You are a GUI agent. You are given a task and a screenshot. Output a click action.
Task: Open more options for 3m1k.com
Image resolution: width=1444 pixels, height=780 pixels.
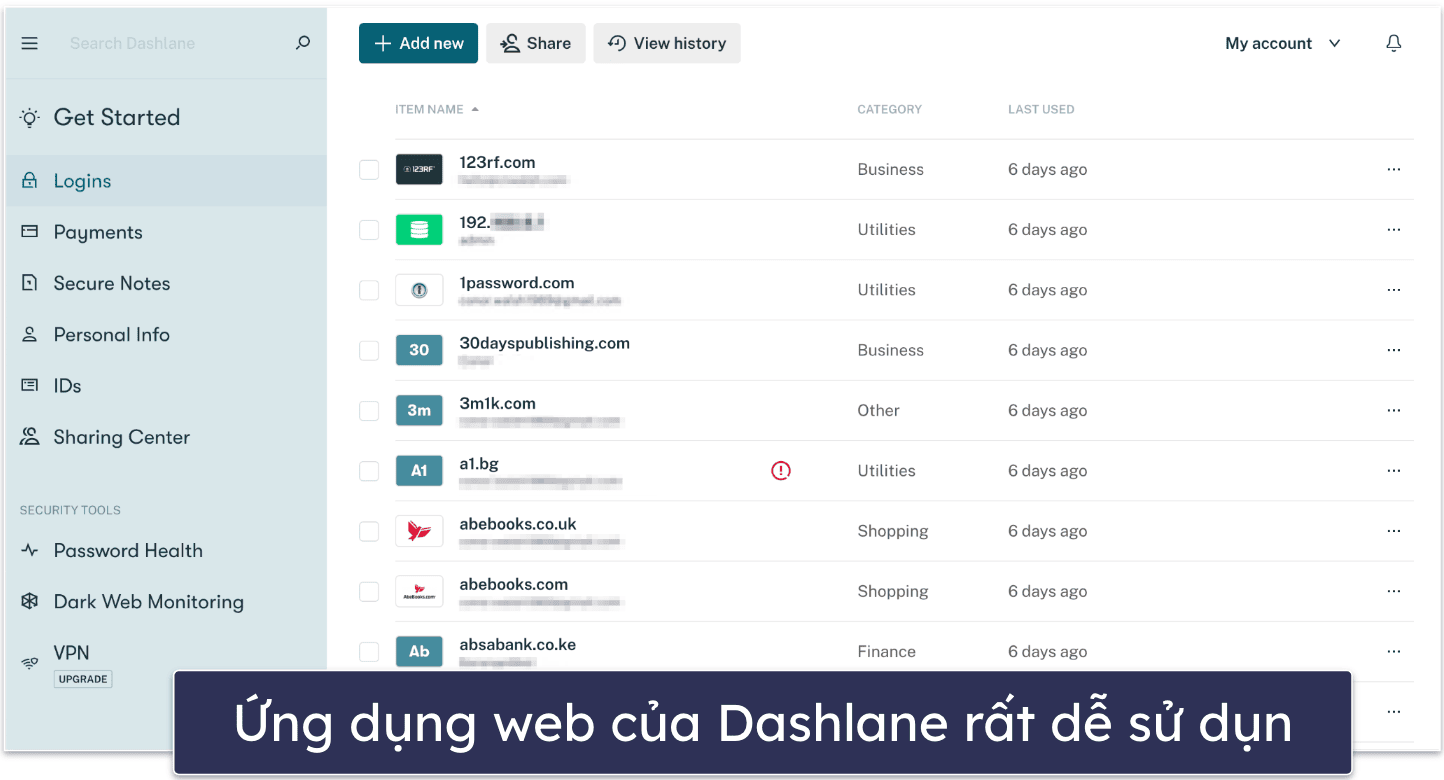[1394, 410]
